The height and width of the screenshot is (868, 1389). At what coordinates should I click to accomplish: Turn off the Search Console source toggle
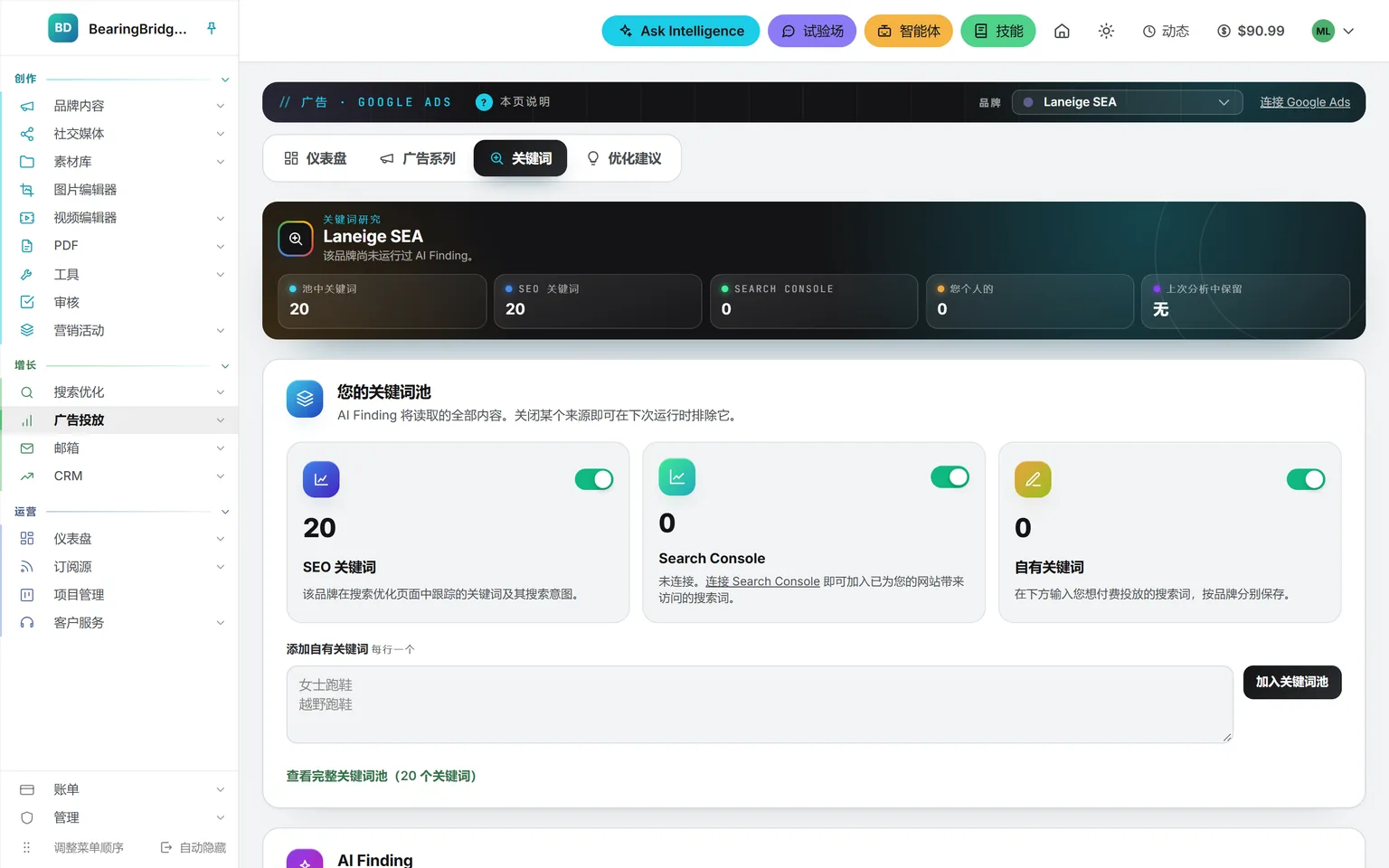click(950, 476)
